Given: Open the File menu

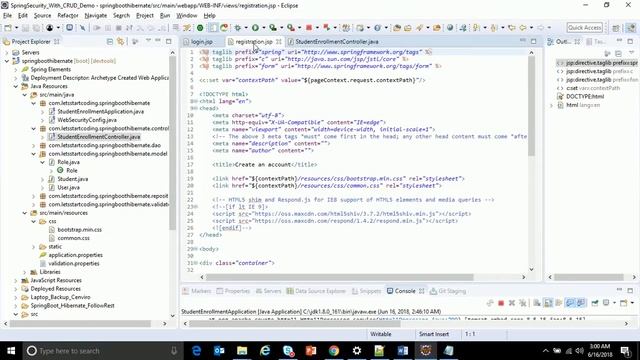Looking at the screenshot, I should click(7, 16).
